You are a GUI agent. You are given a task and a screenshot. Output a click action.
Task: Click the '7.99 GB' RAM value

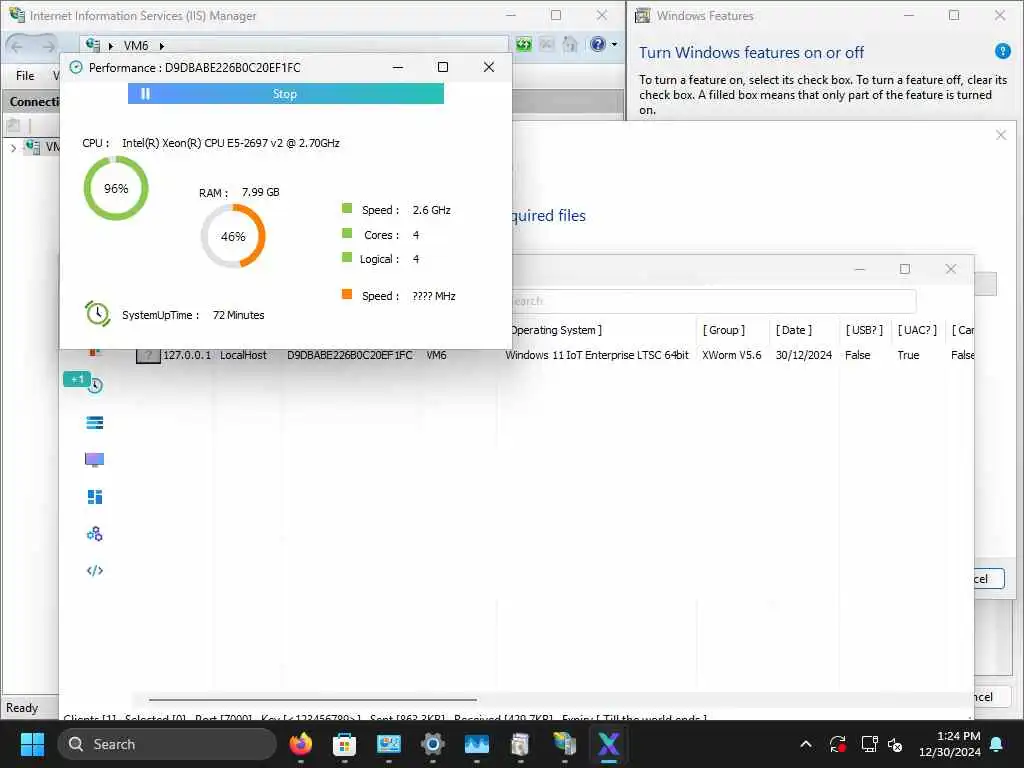(261, 192)
